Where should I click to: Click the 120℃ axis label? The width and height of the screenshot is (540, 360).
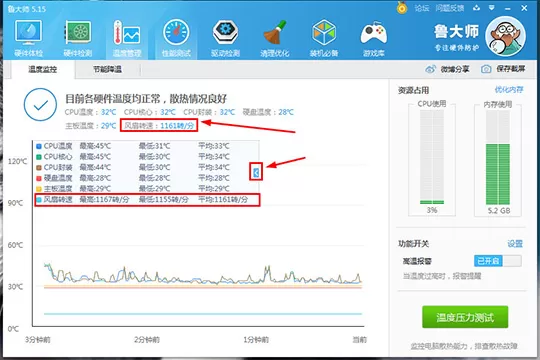point(17,162)
